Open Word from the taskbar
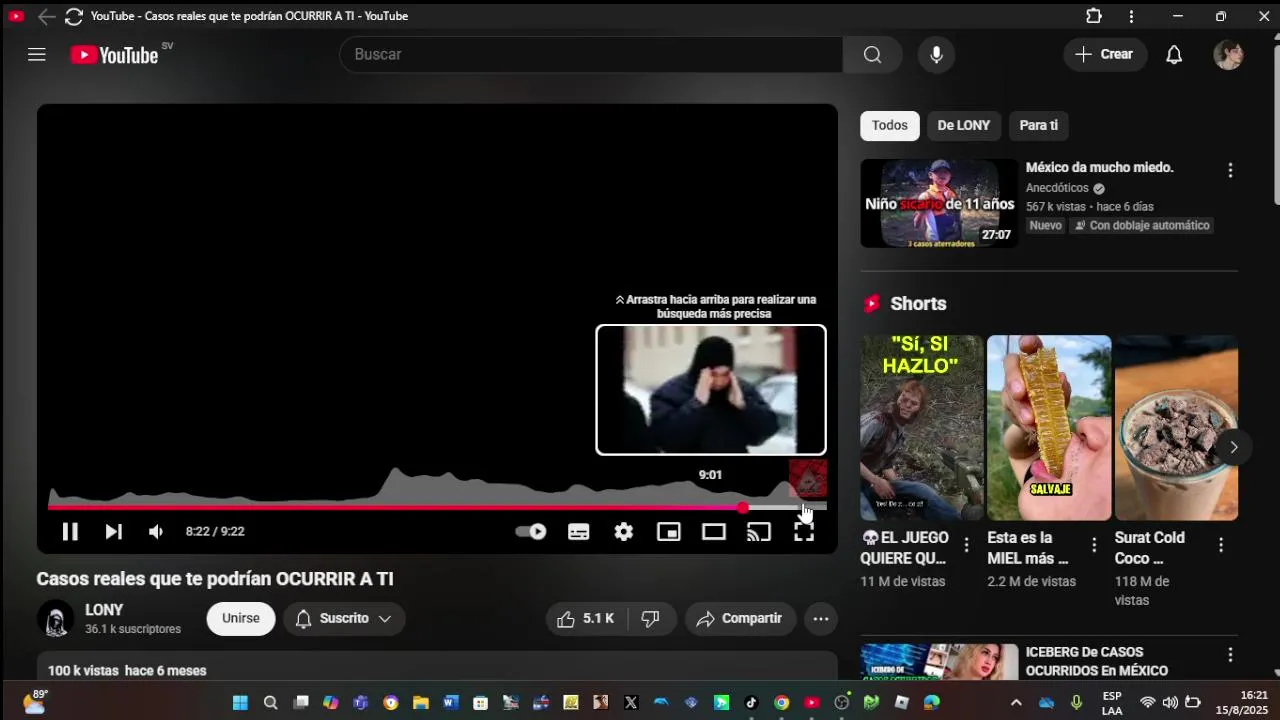The image size is (1280, 720). pyautogui.click(x=451, y=703)
